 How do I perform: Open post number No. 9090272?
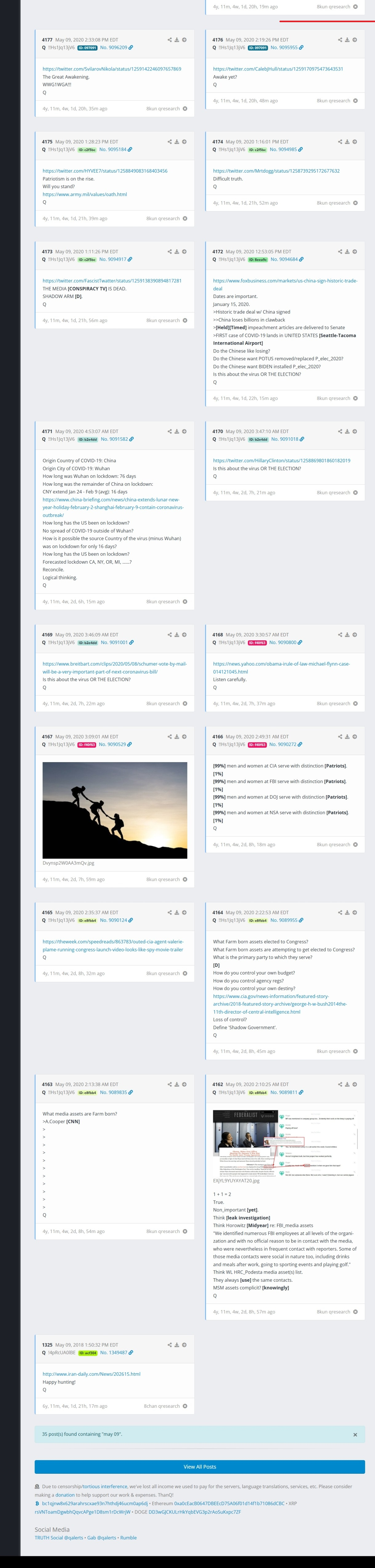pos(284,745)
